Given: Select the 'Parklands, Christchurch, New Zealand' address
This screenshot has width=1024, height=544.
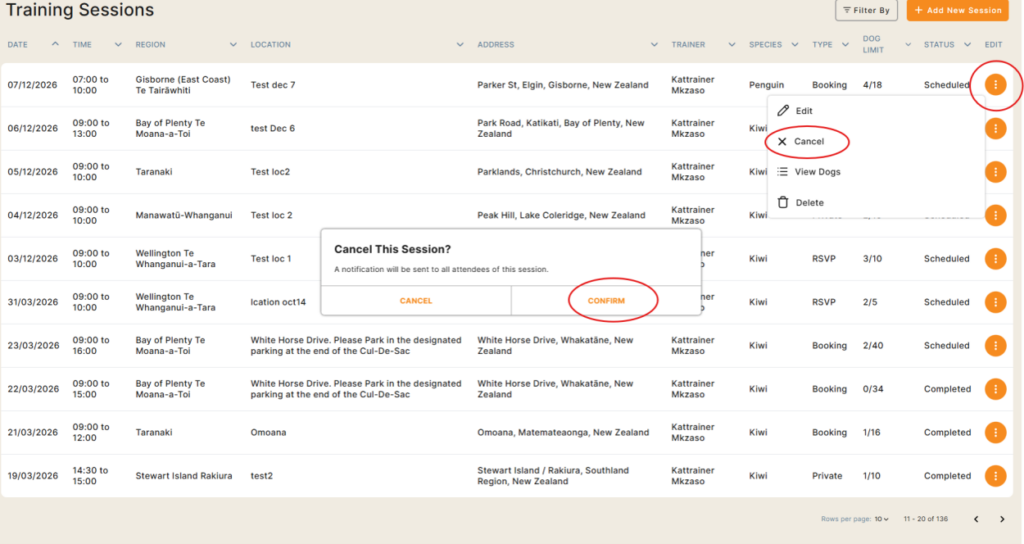Looking at the screenshot, I should click(559, 172).
